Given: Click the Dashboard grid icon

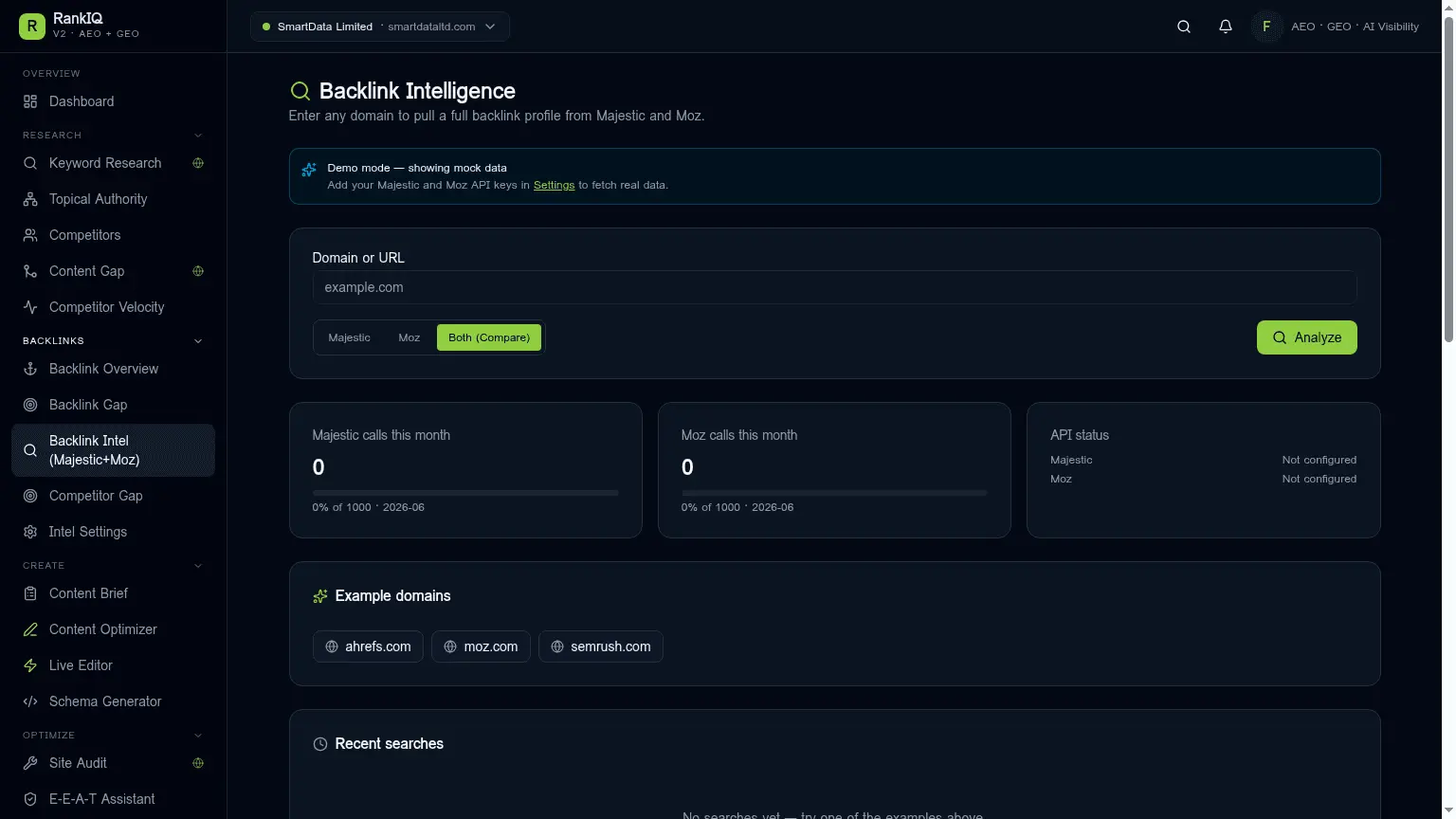Looking at the screenshot, I should pos(30,101).
